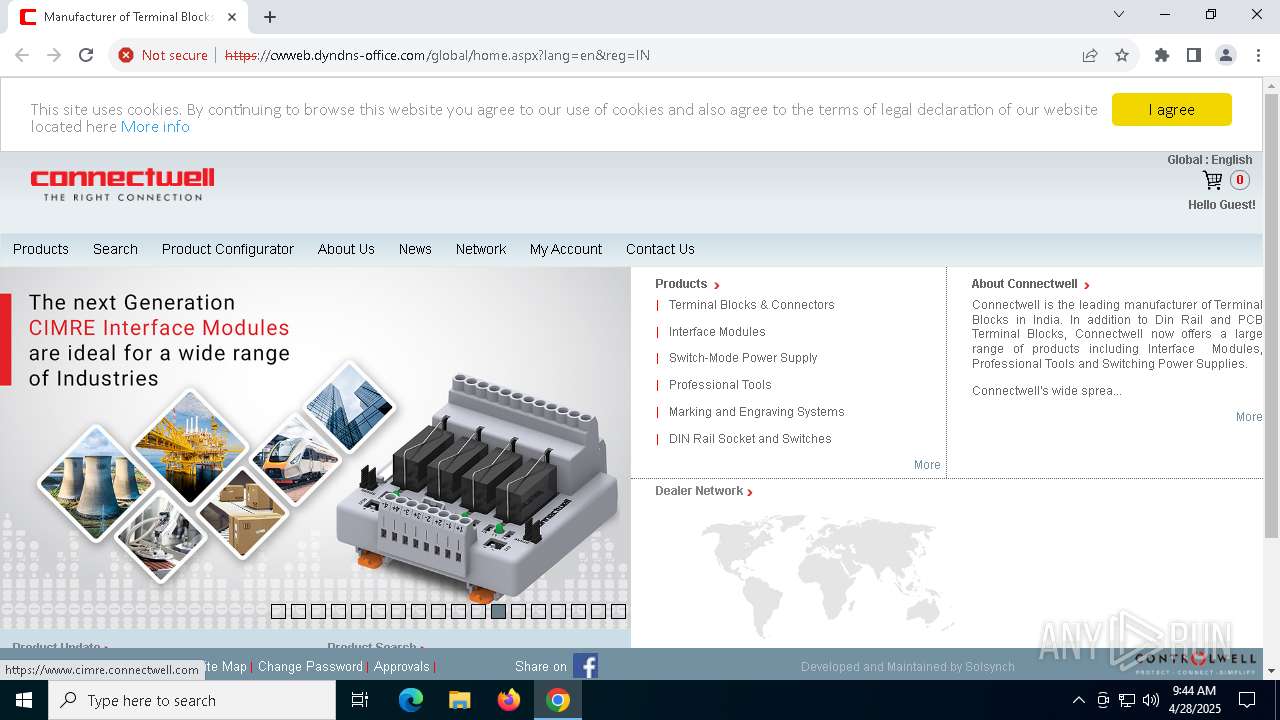Viewport: 1280px width, 720px height.
Task: Open Chrome's three-dot menu
Action: point(1258,55)
